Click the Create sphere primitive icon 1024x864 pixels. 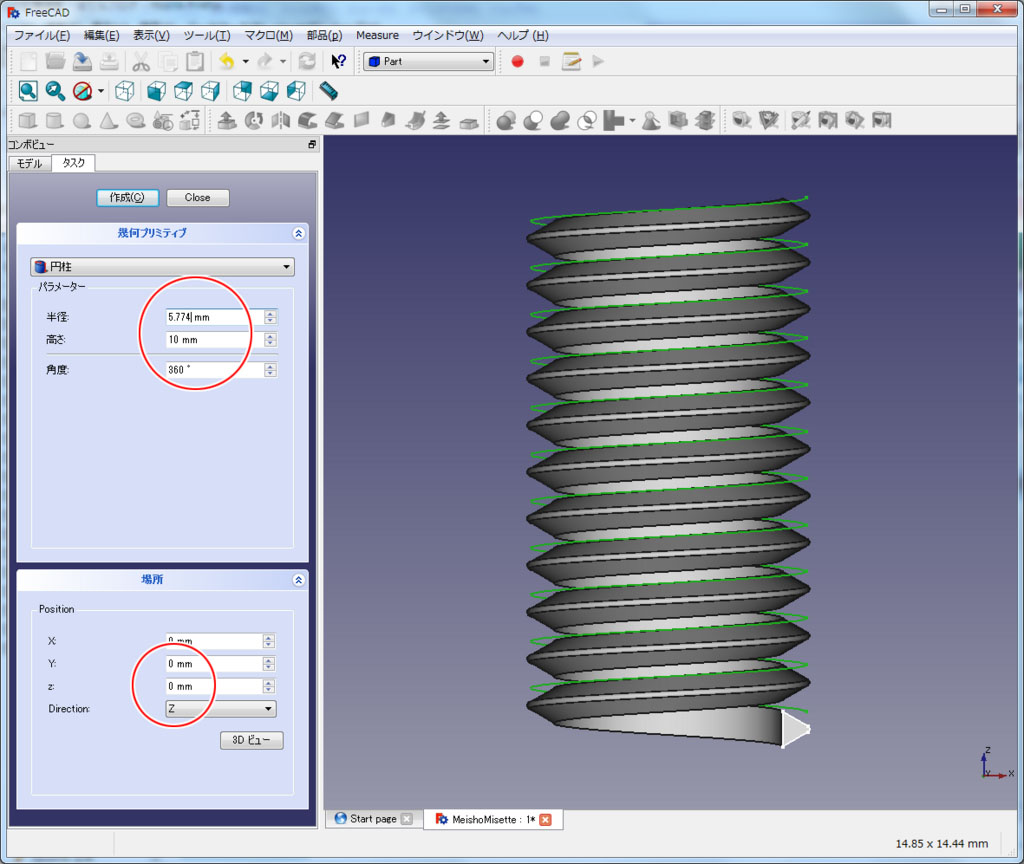tap(82, 120)
